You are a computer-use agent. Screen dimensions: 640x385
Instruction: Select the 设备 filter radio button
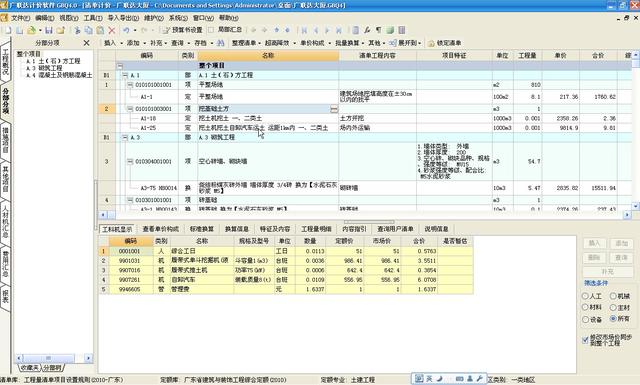pos(585,319)
